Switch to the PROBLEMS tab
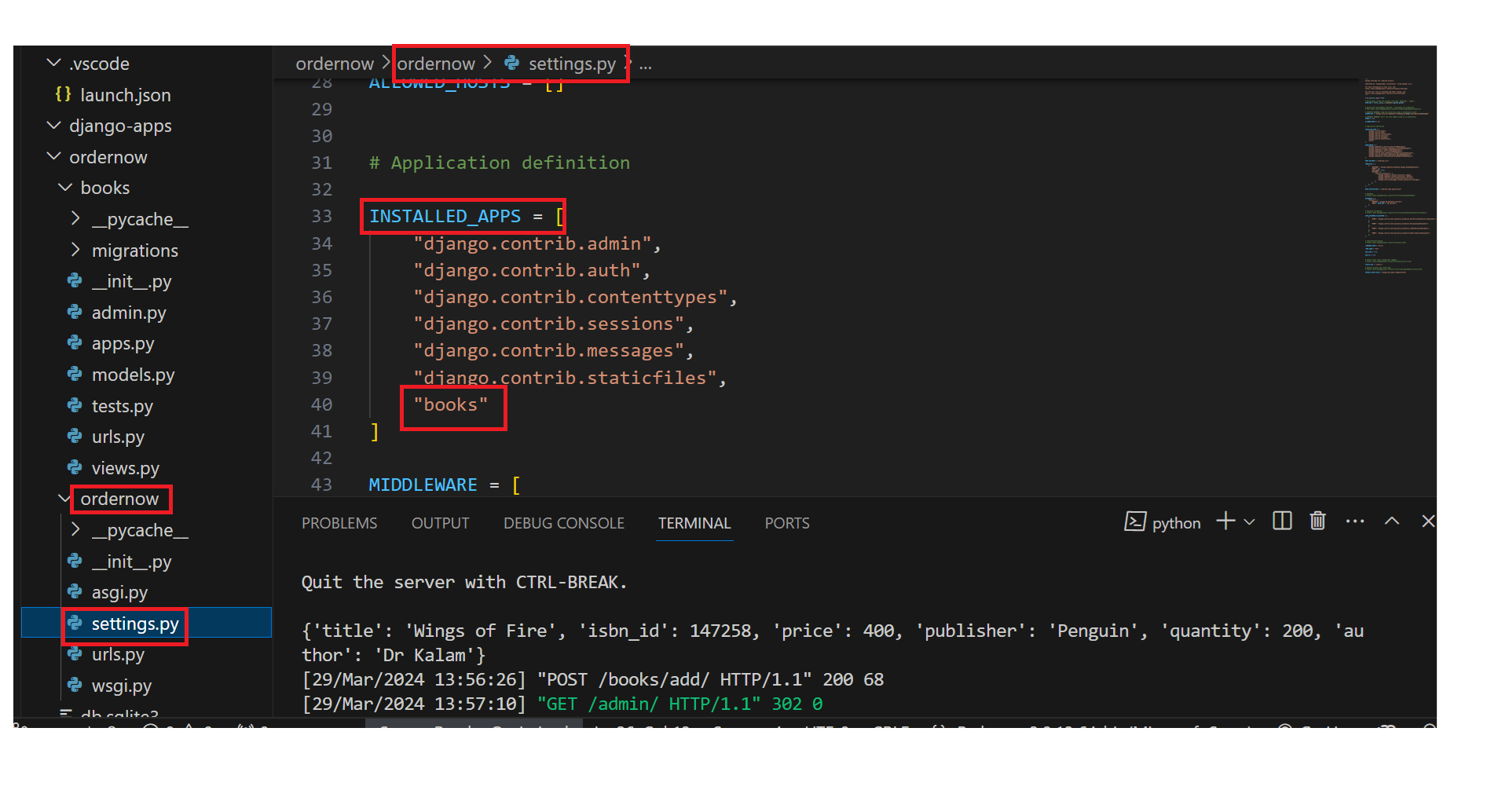Image resolution: width=1509 pixels, height=812 pixels. pos(339,523)
